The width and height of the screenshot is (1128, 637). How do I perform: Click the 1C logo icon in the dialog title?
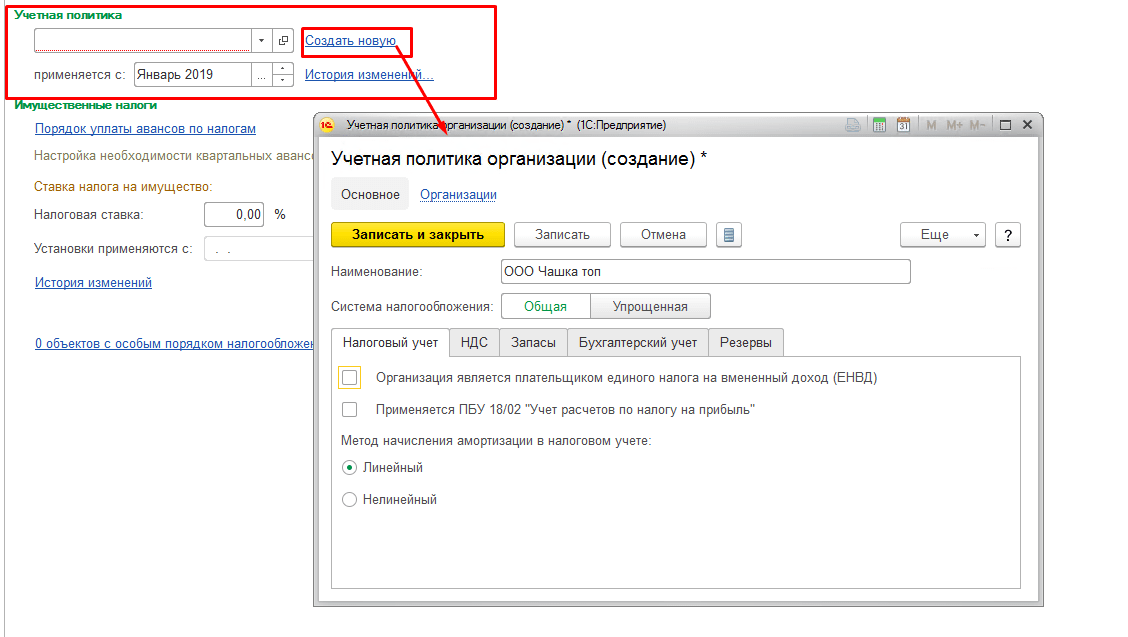click(327, 125)
